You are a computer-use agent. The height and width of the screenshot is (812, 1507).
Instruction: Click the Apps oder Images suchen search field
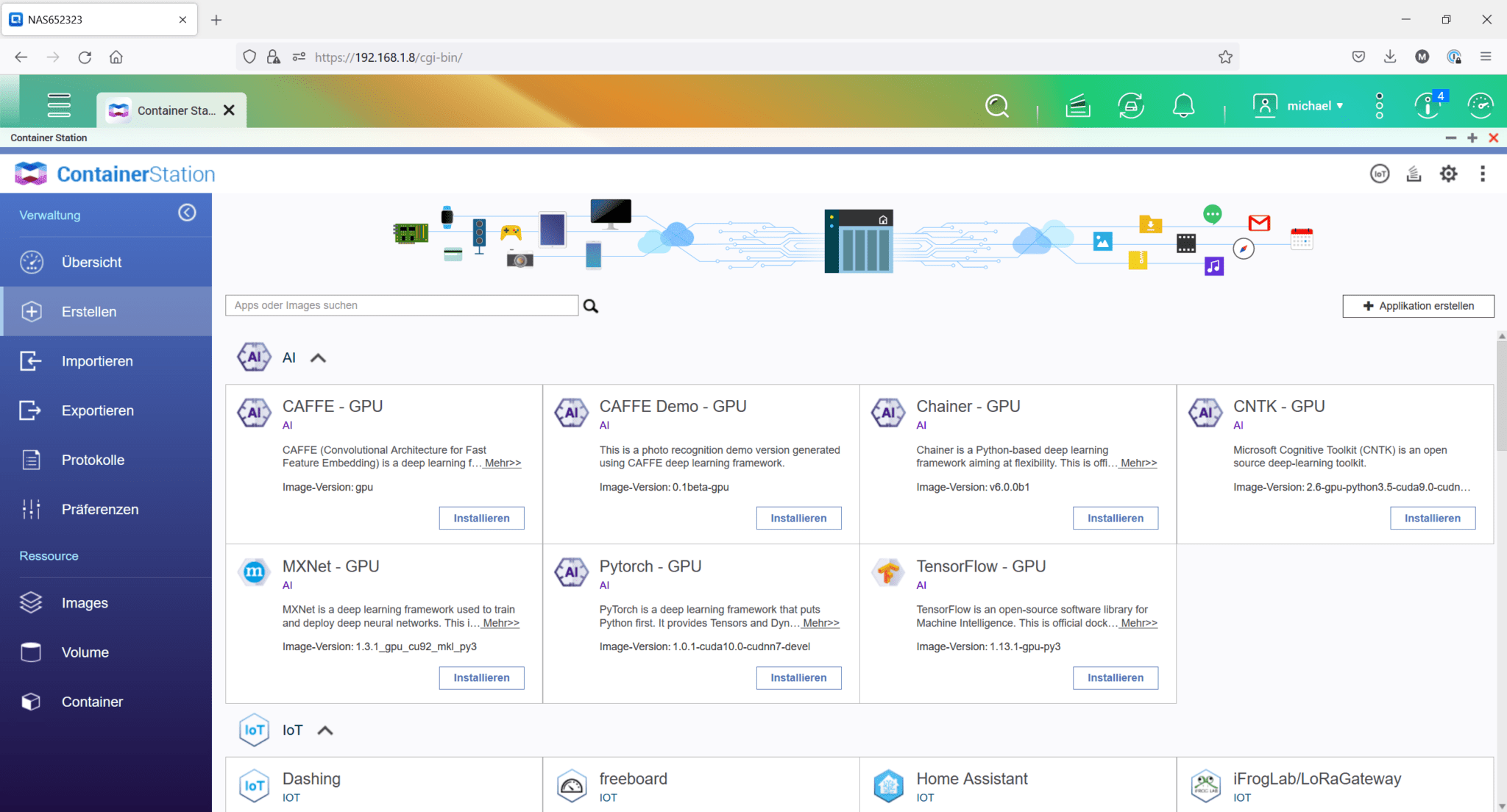(x=402, y=304)
